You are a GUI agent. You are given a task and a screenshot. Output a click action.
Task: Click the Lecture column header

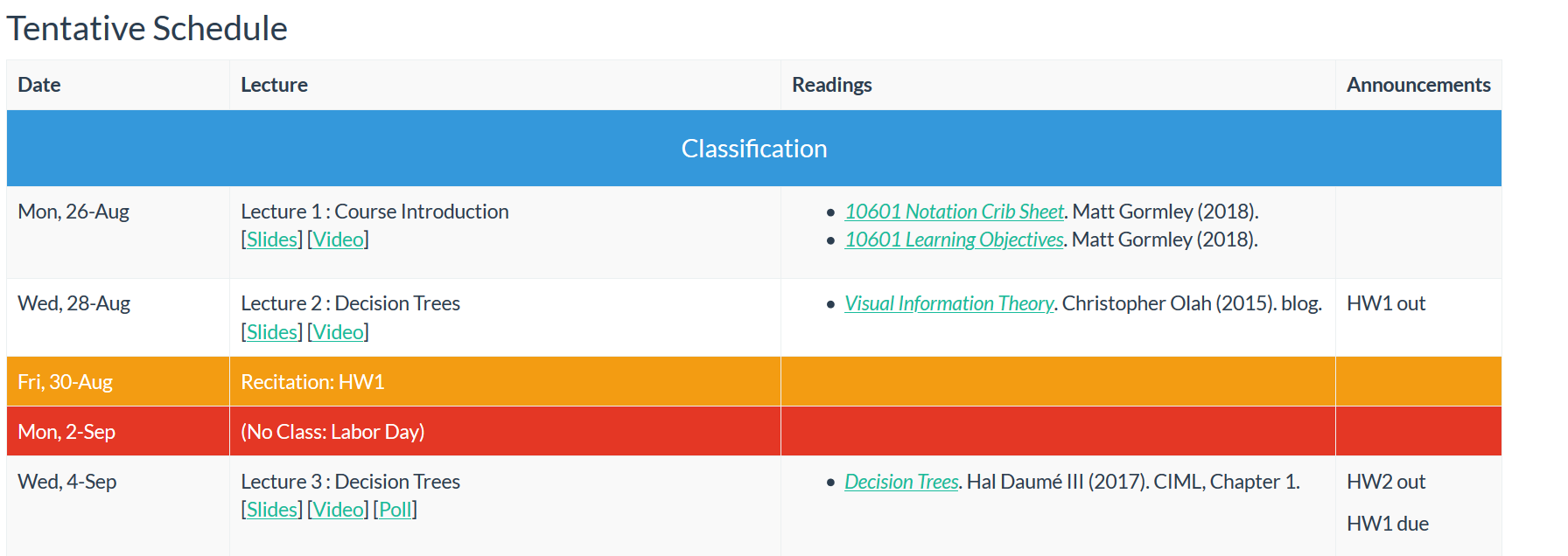[274, 85]
